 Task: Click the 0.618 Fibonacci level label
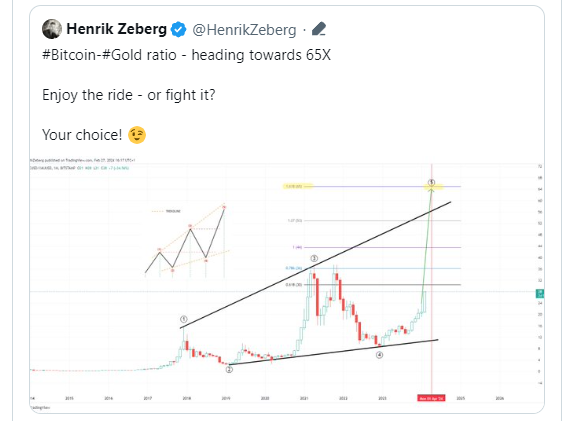(x=293, y=285)
